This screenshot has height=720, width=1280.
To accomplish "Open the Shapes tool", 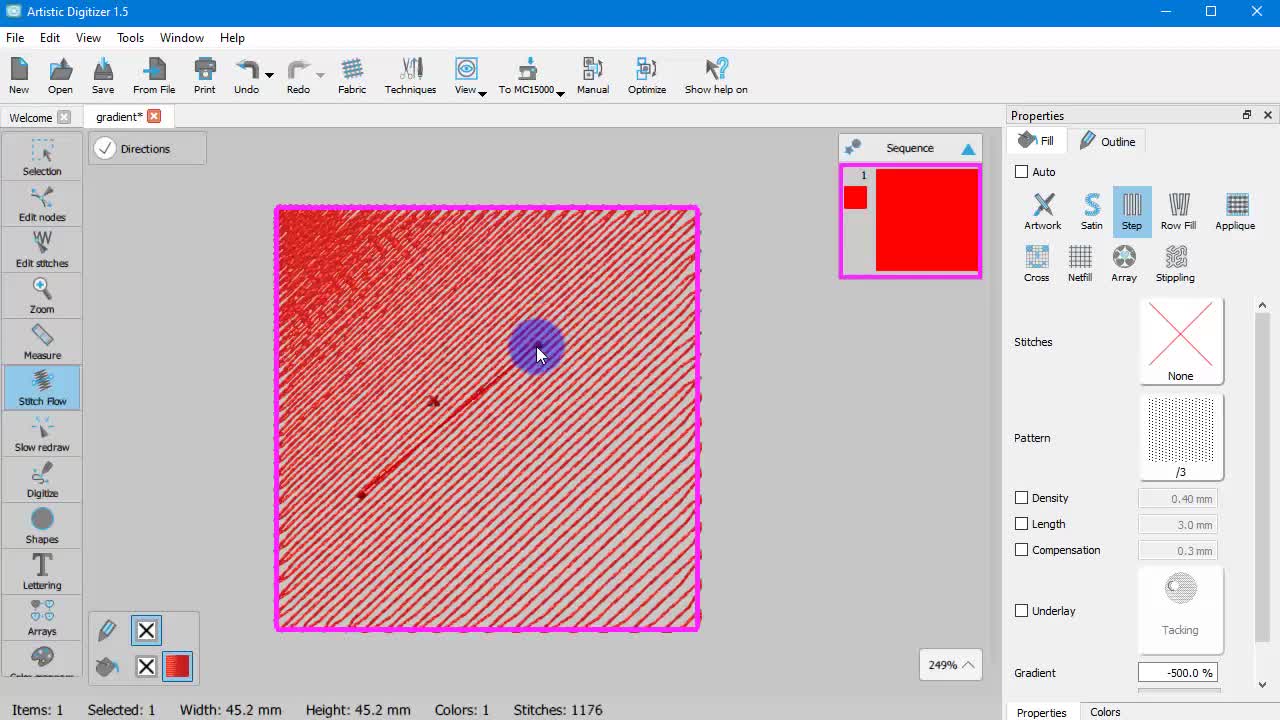I will click(42, 526).
